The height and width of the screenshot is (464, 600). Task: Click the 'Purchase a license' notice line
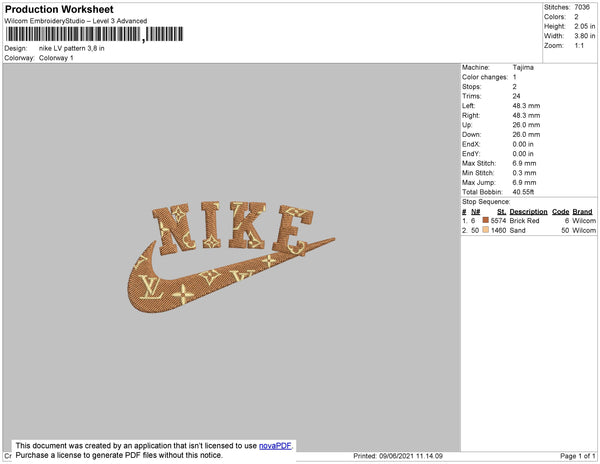pyautogui.click(x=119, y=455)
